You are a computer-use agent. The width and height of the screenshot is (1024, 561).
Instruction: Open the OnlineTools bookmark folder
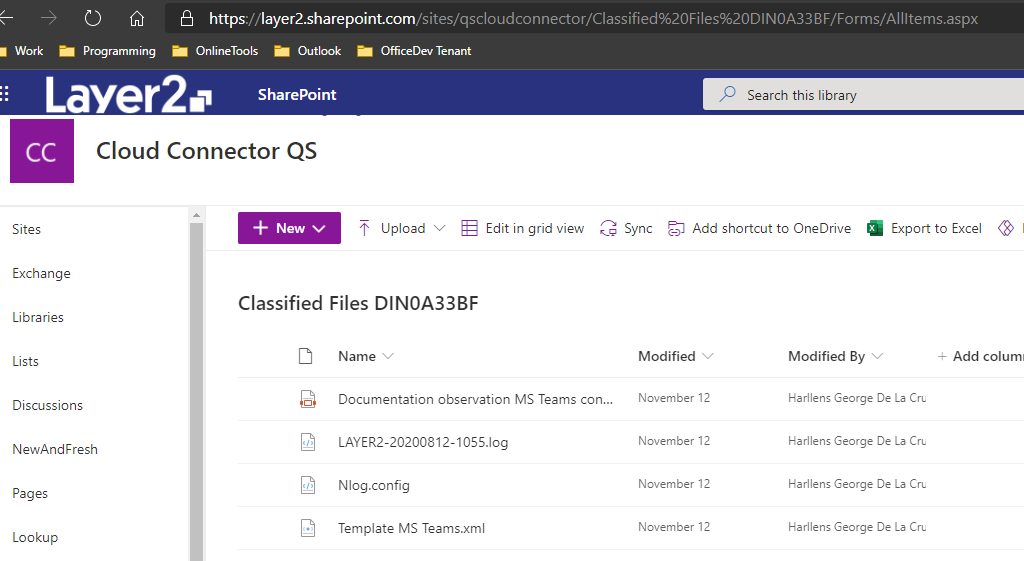coord(216,51)
